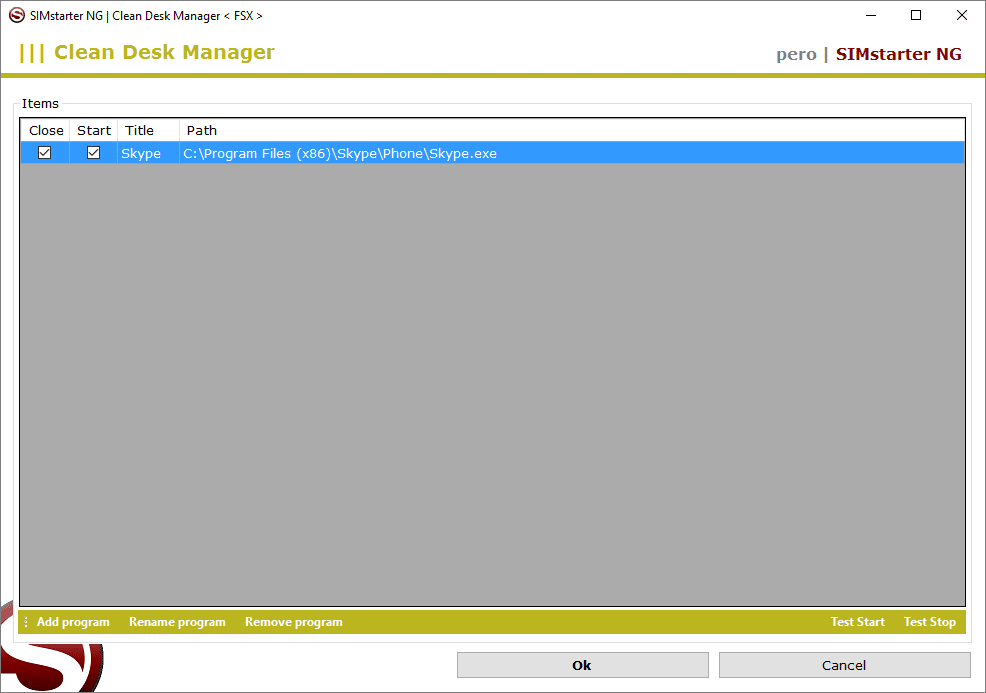Click the Path column header
Screen dimensions: 986x693
pyautogui.click(x=202, y=130)
